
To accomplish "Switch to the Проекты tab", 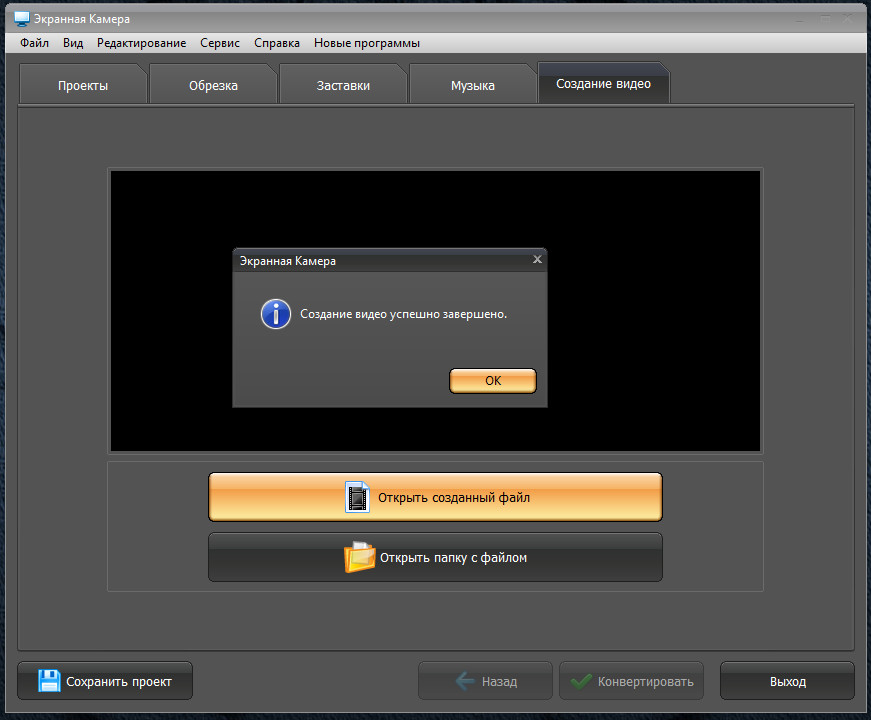I will 83,85.
